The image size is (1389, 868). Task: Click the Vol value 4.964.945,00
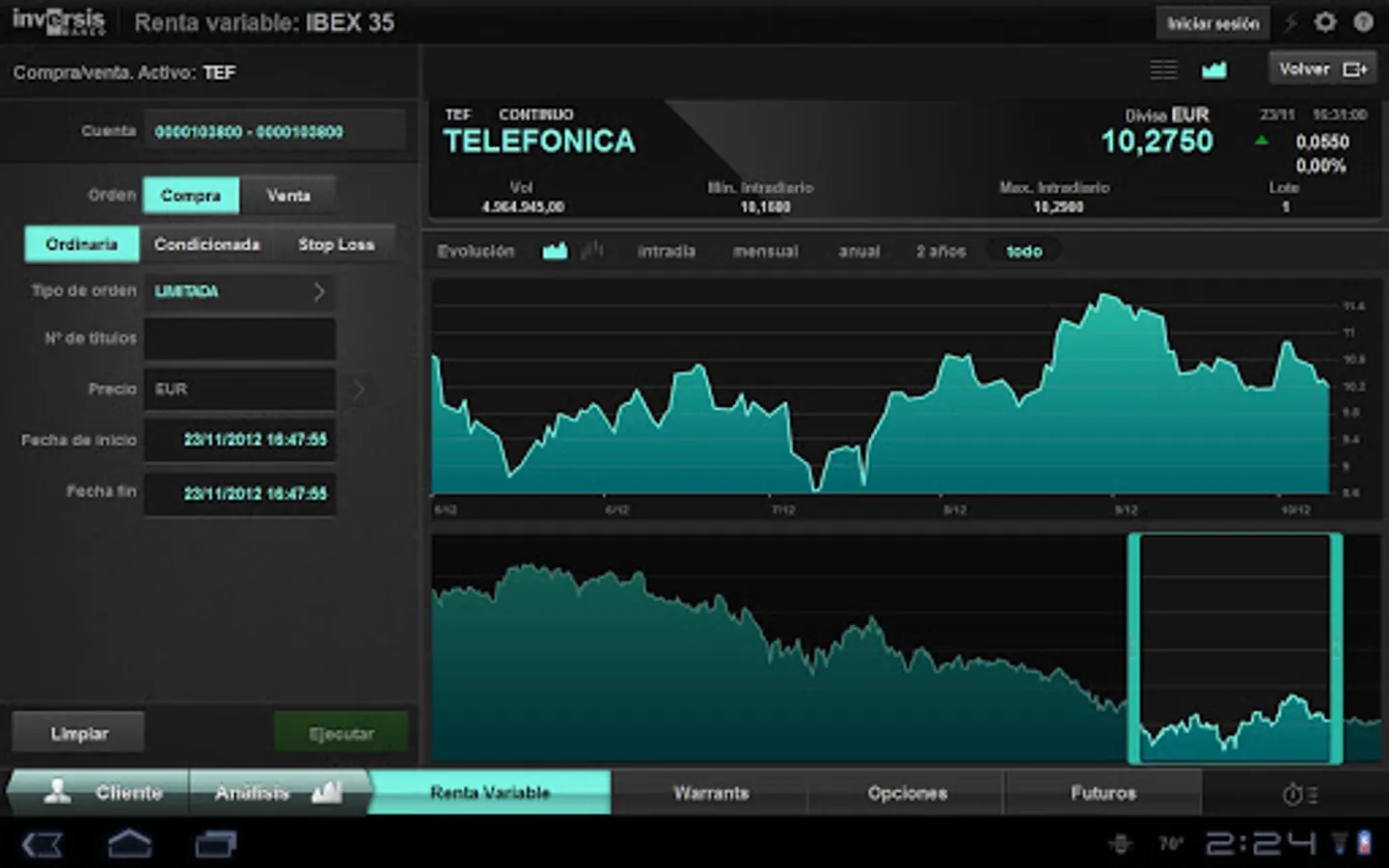click(523, 206)
